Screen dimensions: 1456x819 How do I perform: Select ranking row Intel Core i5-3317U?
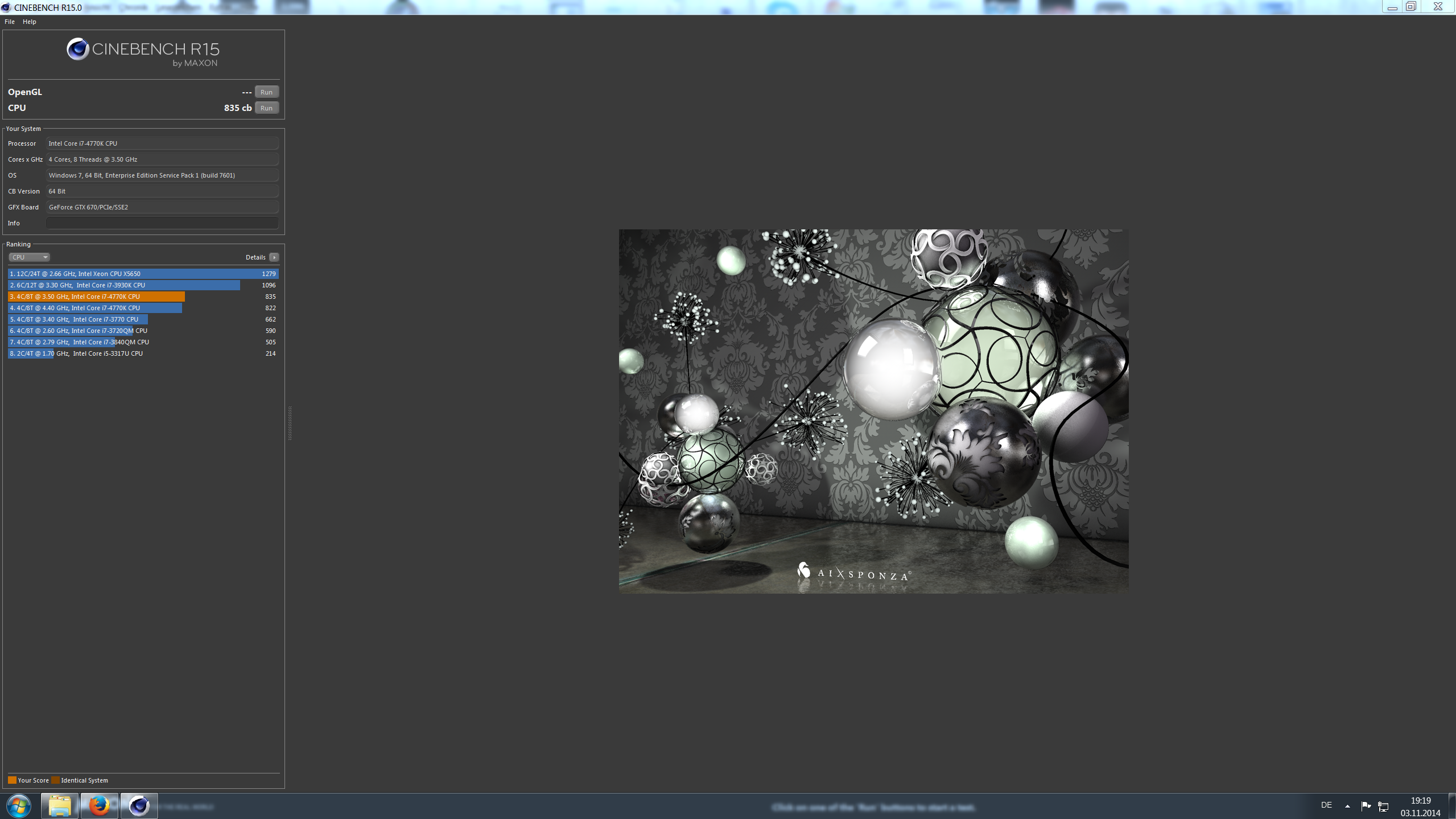pyautogui.click(x=143, y=353)
